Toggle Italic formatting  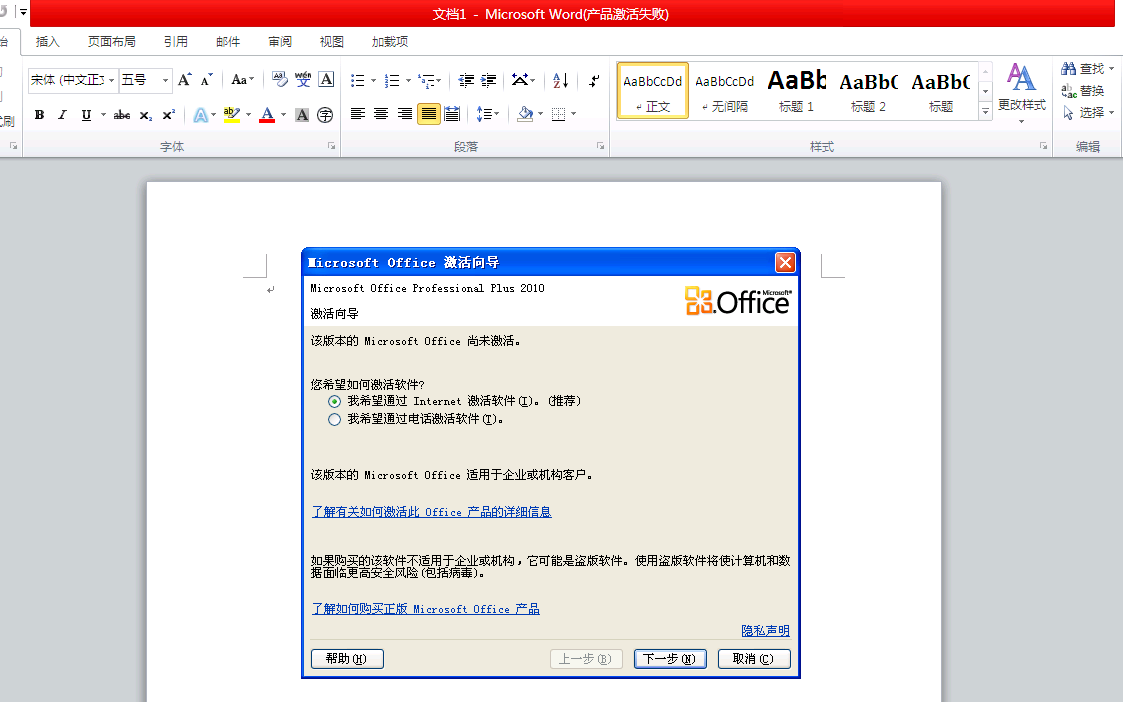click(x=62, y=115)
